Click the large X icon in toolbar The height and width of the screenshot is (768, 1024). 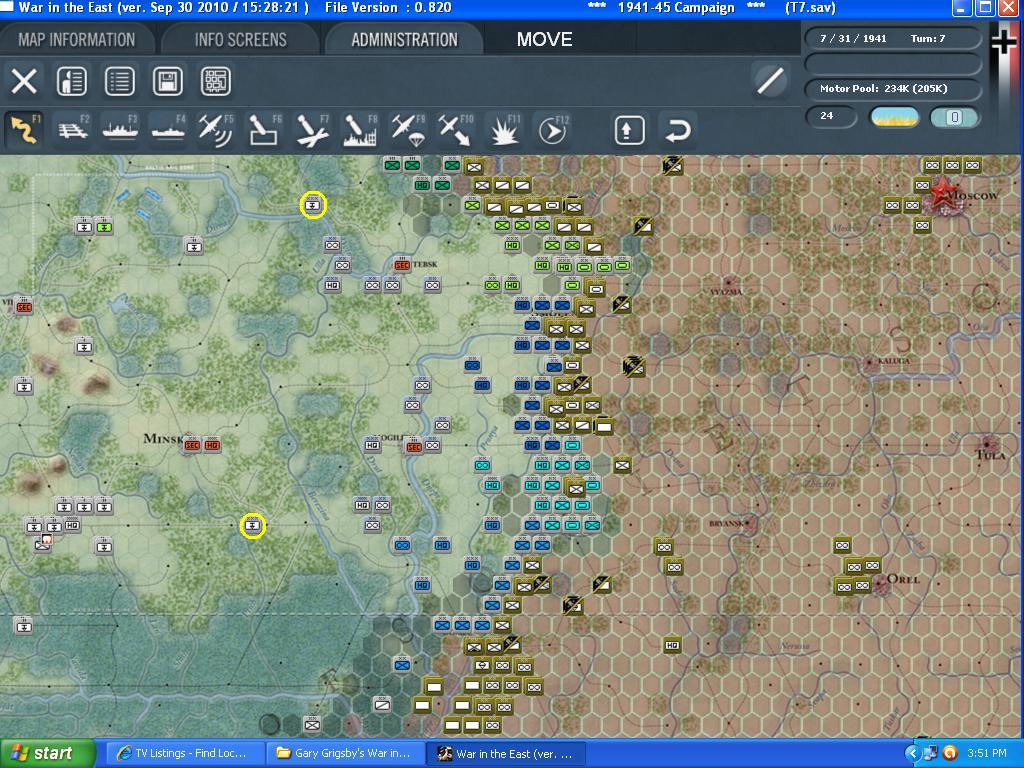pos(24,82)
